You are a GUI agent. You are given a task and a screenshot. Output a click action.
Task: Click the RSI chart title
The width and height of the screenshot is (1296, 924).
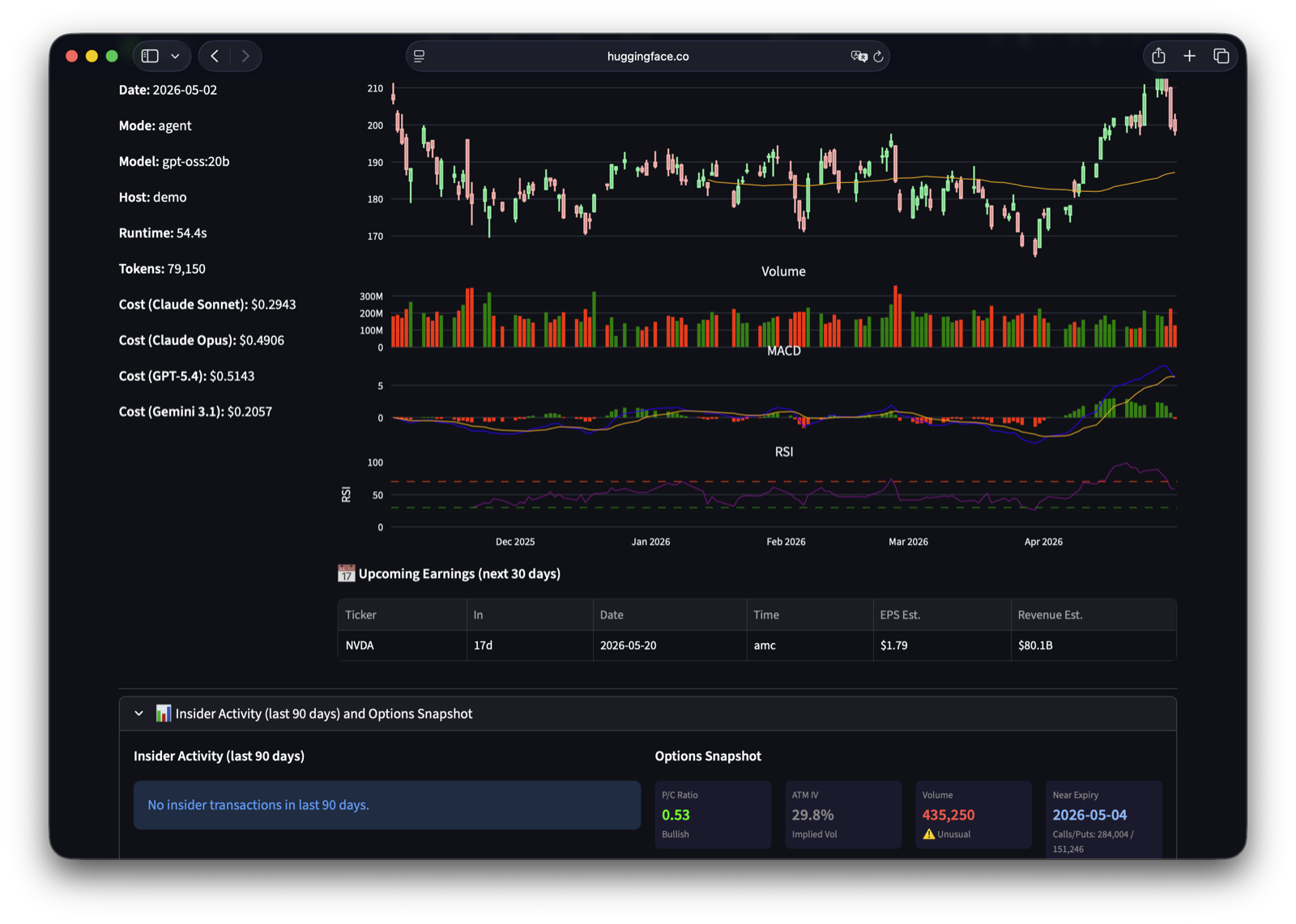pos(783,452)
